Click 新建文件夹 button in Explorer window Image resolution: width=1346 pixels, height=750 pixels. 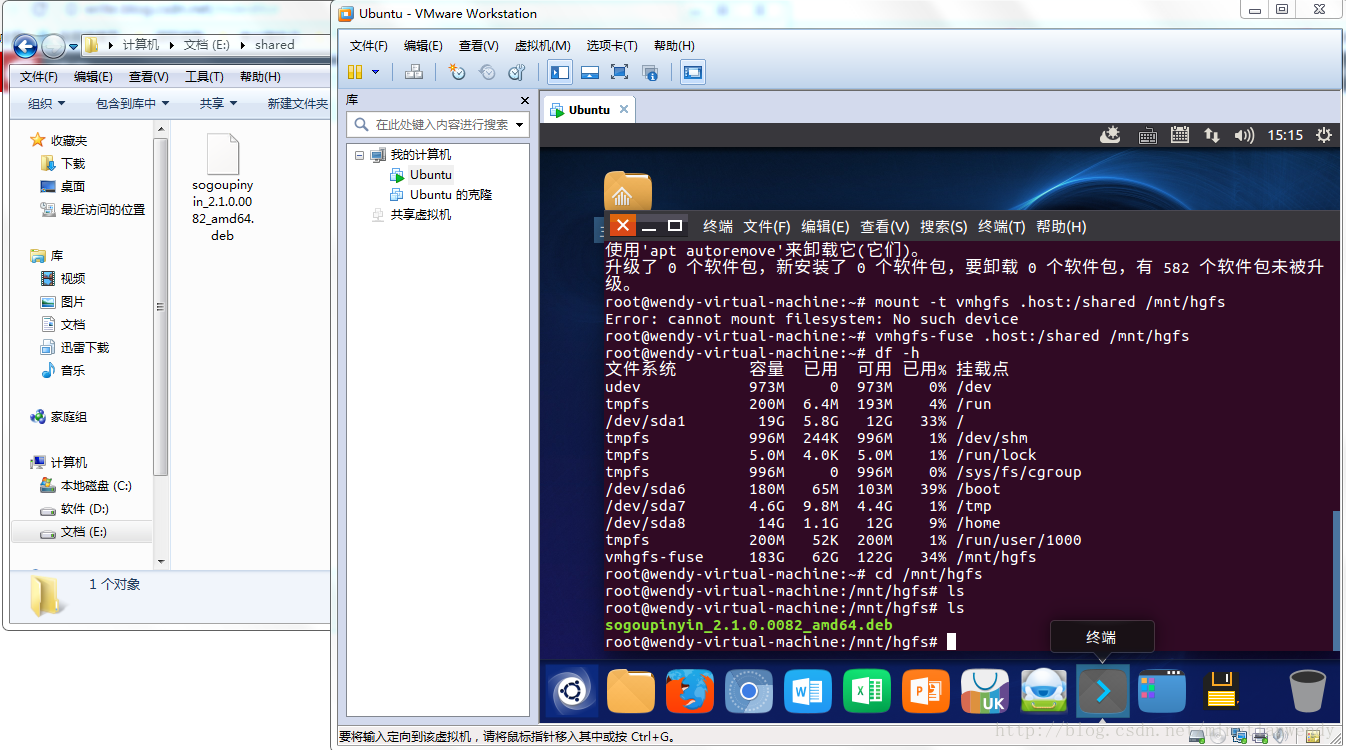(x=298, y=103)
